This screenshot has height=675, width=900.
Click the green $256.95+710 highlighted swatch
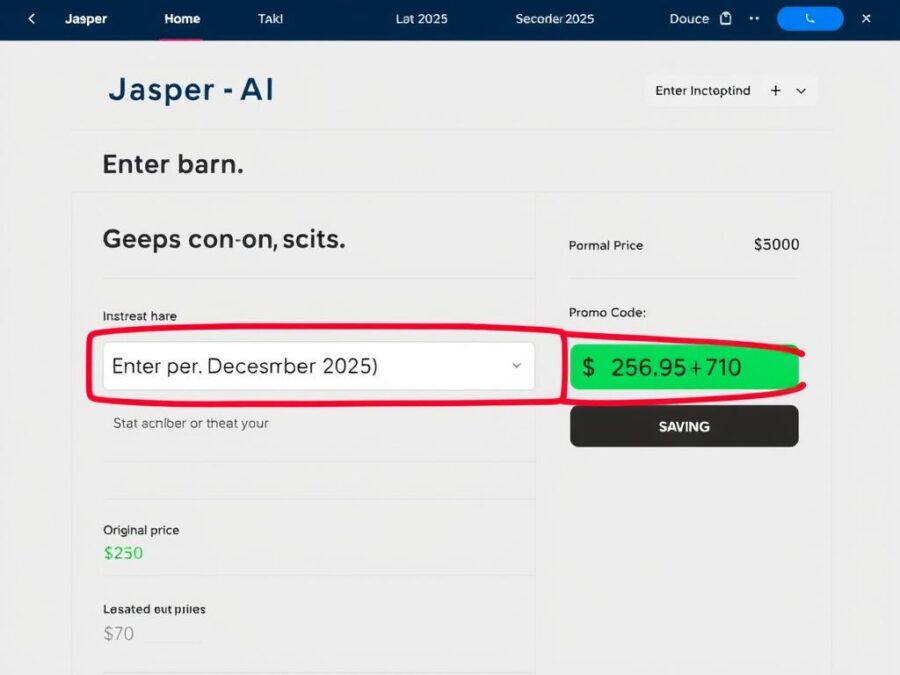click(684, 367)
